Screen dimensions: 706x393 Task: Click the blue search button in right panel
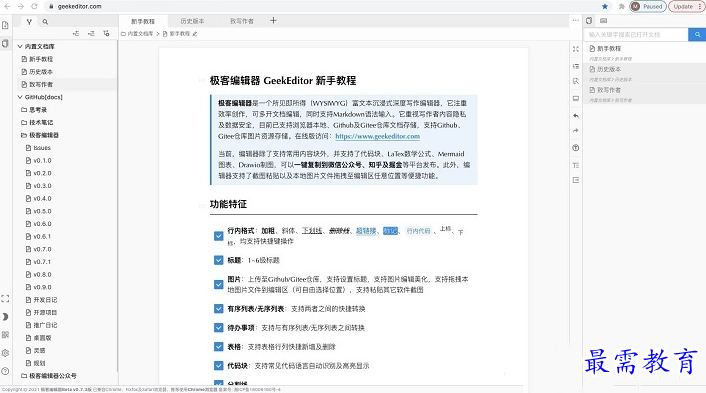697,34
